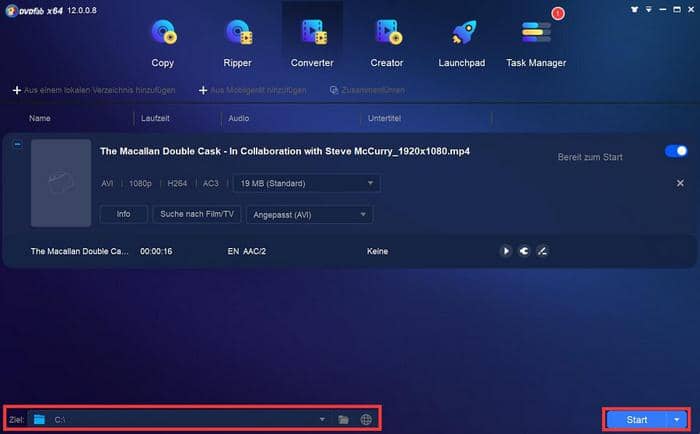Collapse the Macallan video item with minus icon
This screenshot has width=700, height=434.
pyautogui.click(x=17, y=144)
